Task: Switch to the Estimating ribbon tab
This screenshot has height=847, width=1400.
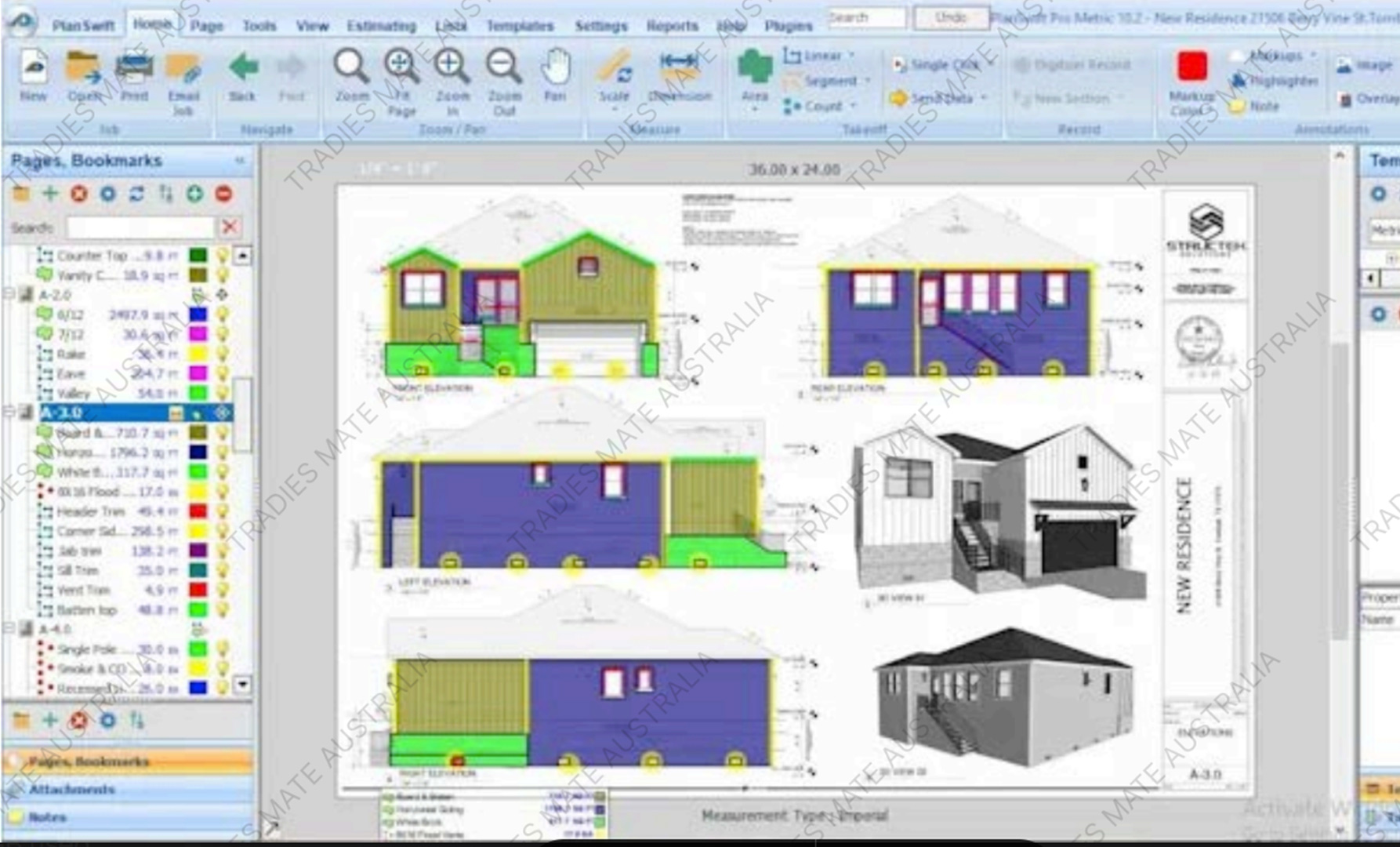Action: pos(381,26)
